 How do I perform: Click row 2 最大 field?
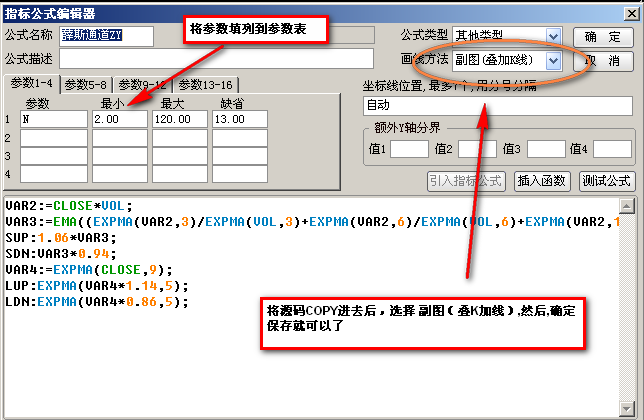click(x=179, y=138)
